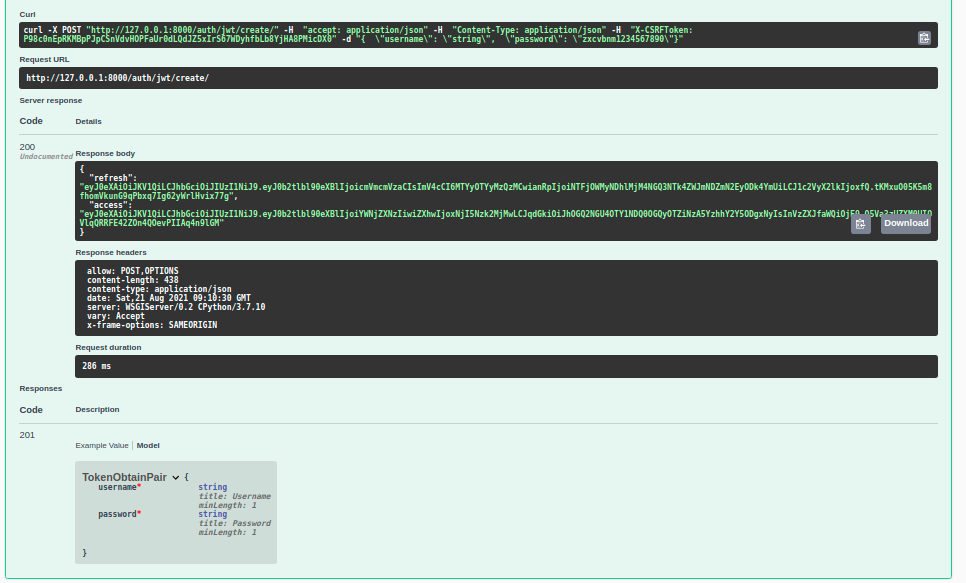Select the Model tab
Viewport: 966px width, 583px height.
pos(148,445)
